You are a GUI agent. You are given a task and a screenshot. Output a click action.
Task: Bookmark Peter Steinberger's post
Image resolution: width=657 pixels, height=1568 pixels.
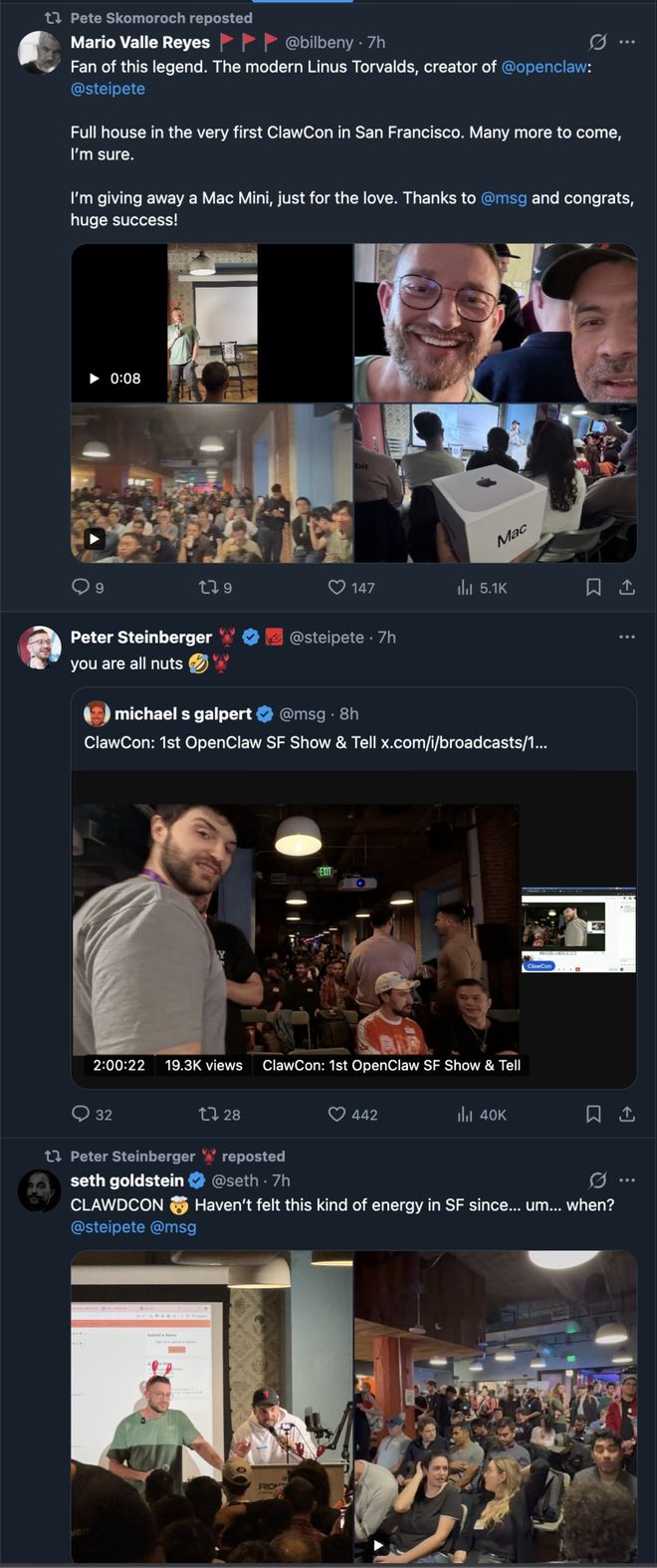coord(593,1114)
